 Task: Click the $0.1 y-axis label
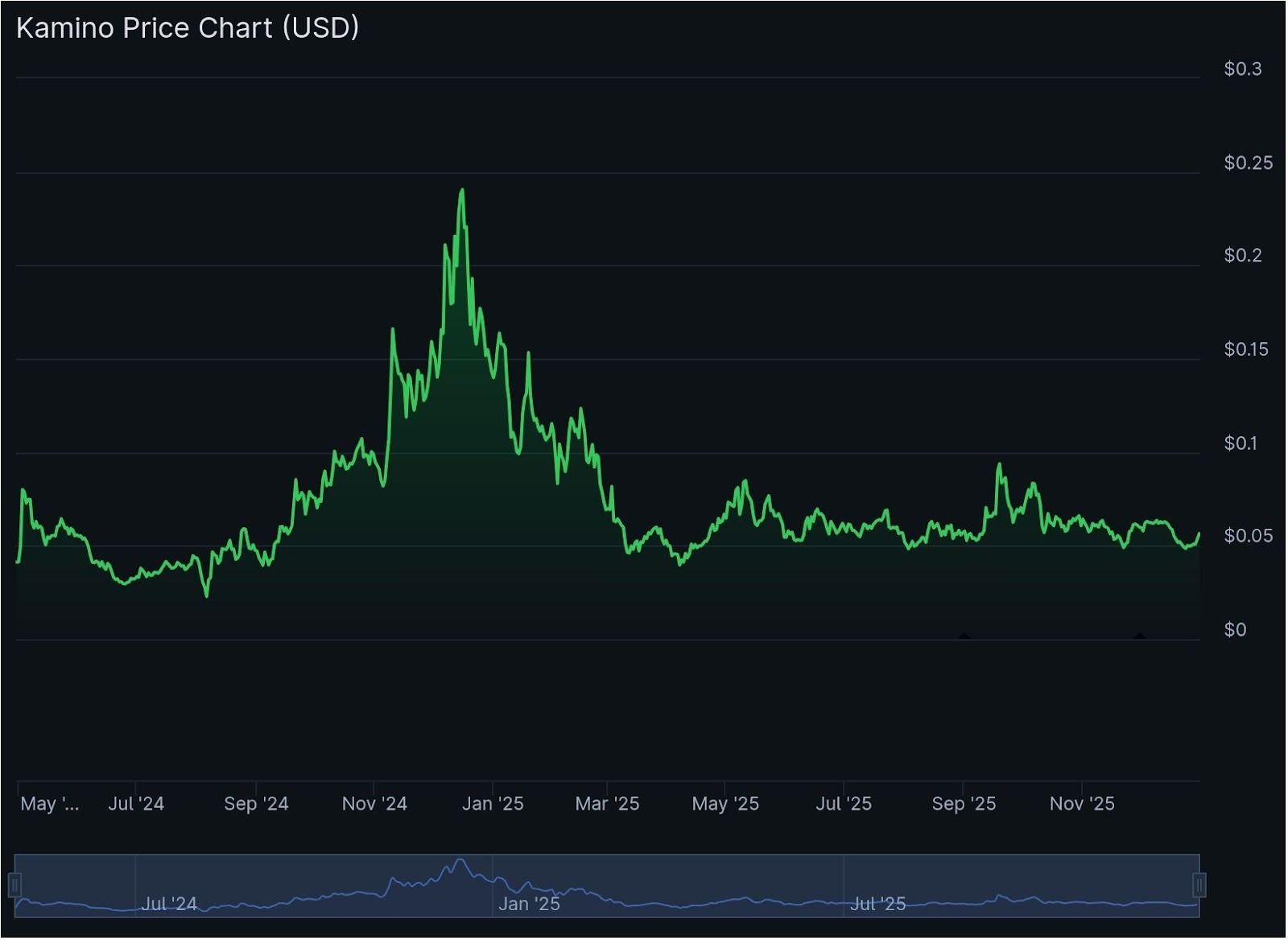(x=1241, y=443)
